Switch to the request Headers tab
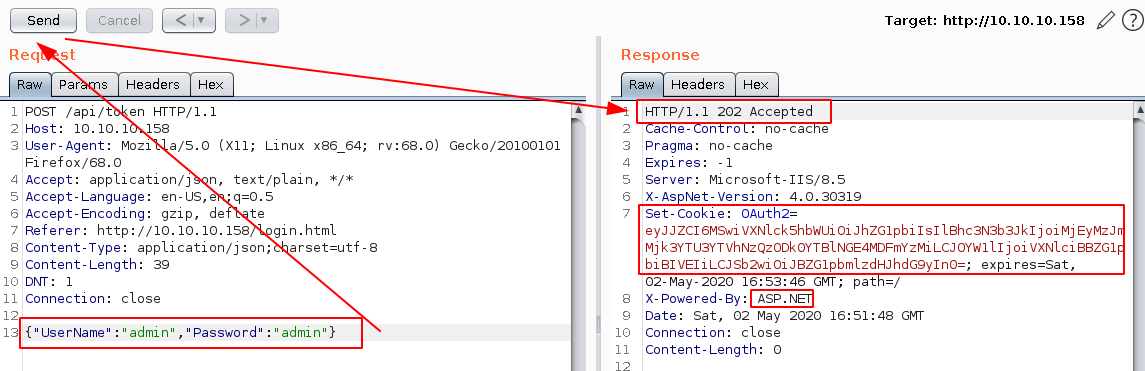 tap(153, 84)
